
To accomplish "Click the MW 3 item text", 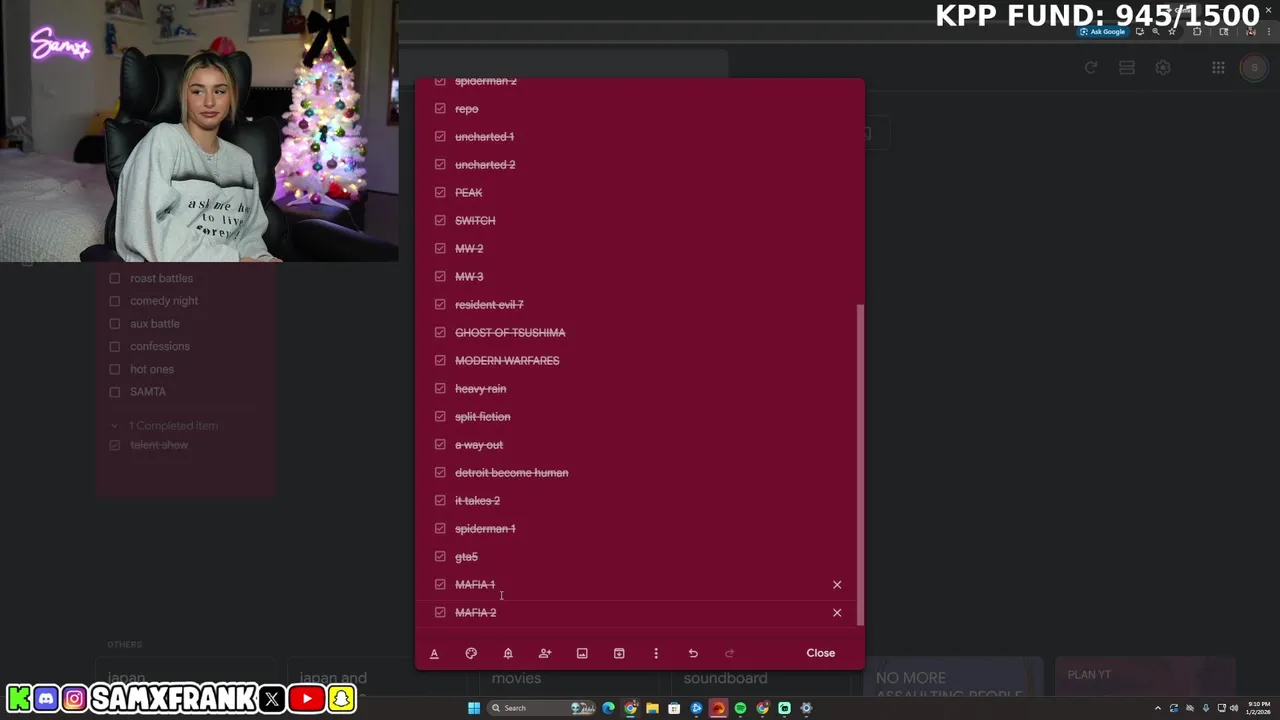I will click(x=469, y=276).
